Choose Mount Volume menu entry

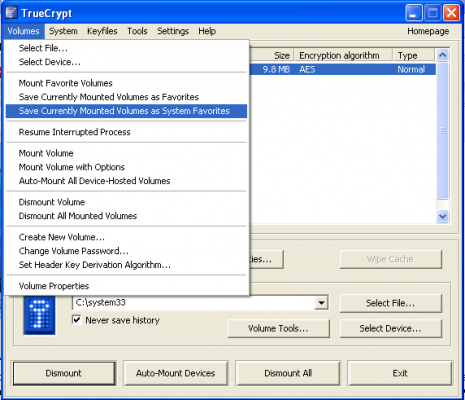126,153
